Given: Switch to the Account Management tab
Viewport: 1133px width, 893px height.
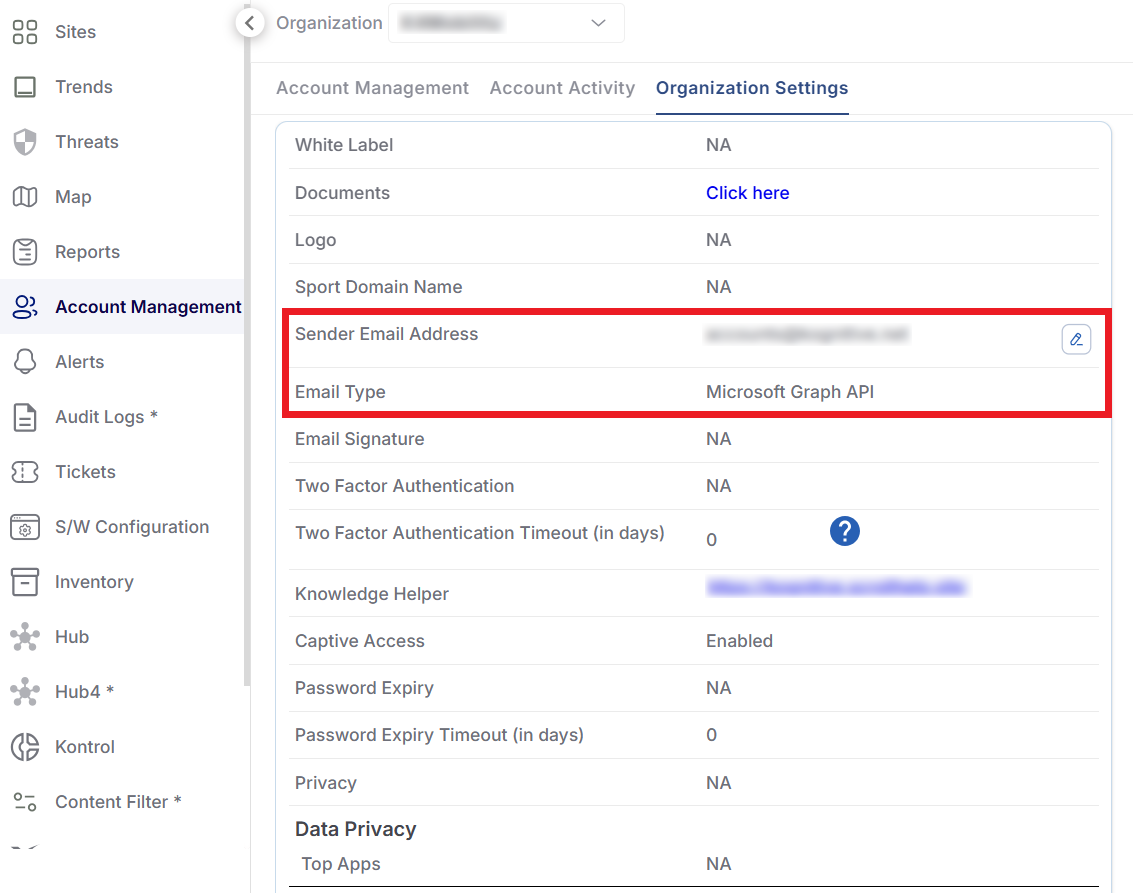Looking at the screenshot, I should pyautogui.click(x=372, y=88).
